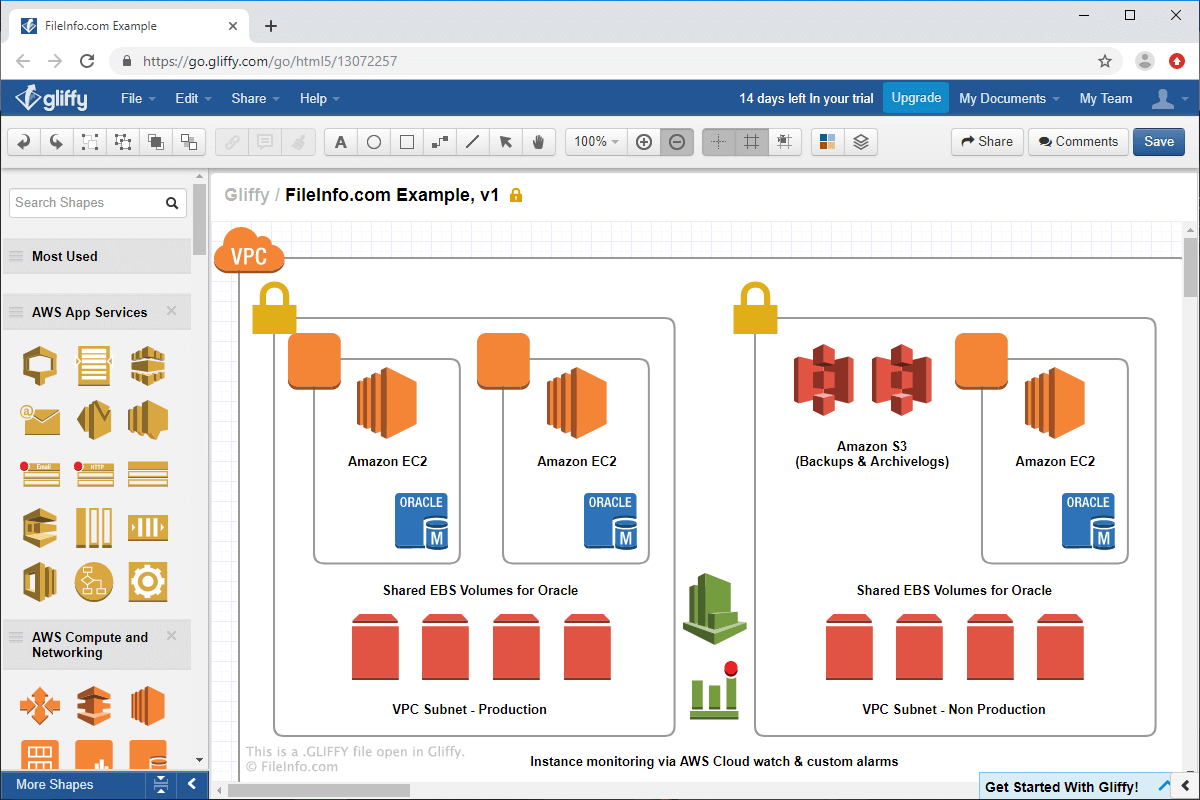Open the Edit menu
The height and width of the screenshot is (800, 1200).
[x=193, y=98]
